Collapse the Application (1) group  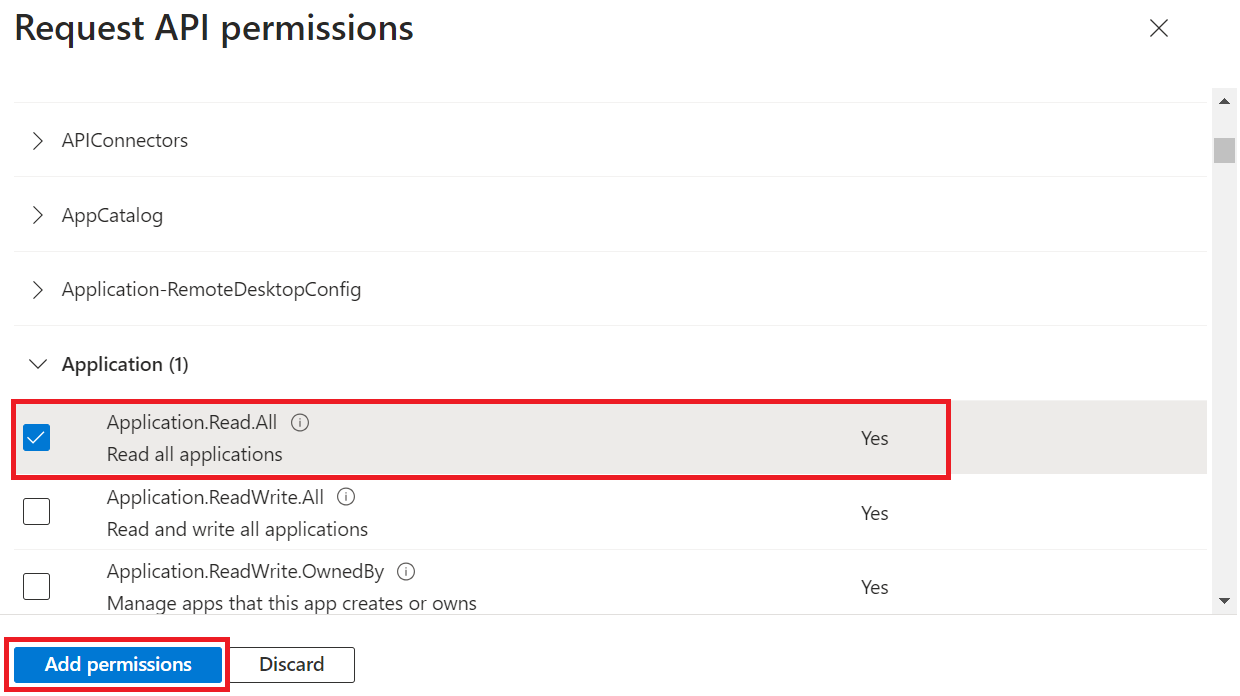[x=38, y=364]
